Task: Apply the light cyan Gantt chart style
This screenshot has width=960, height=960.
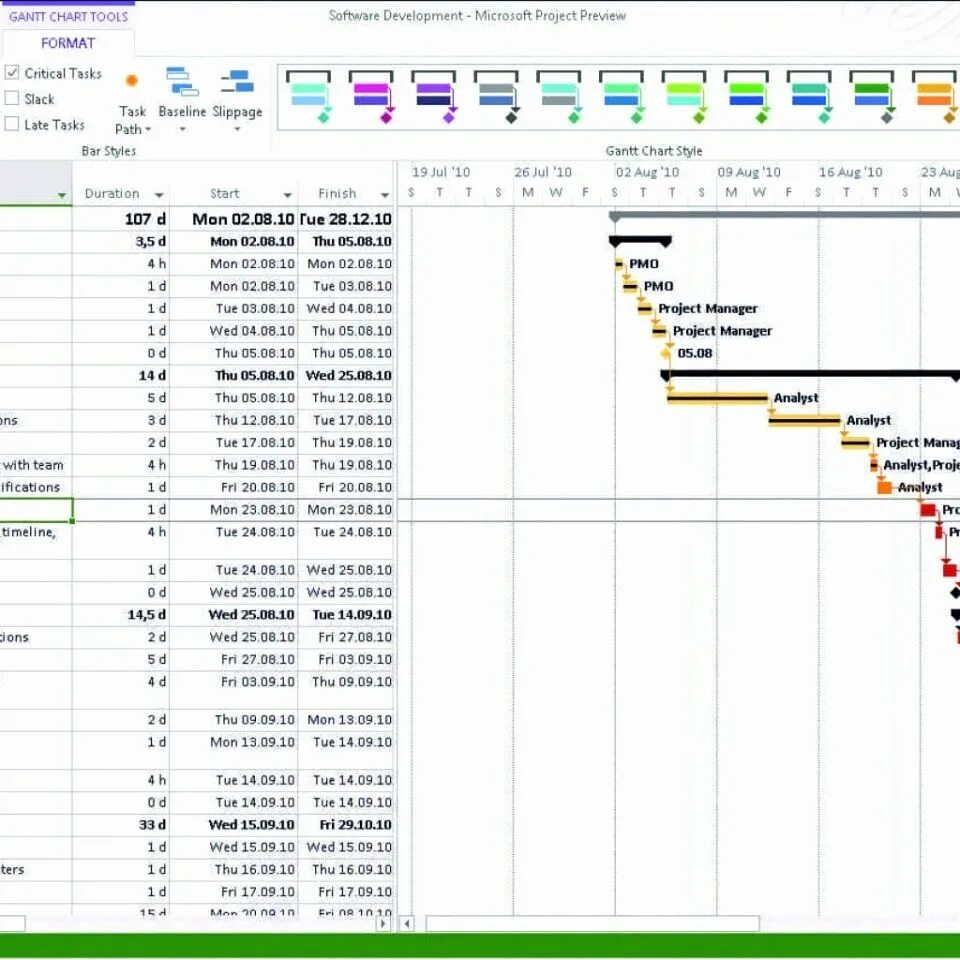Action: point(309,97)
